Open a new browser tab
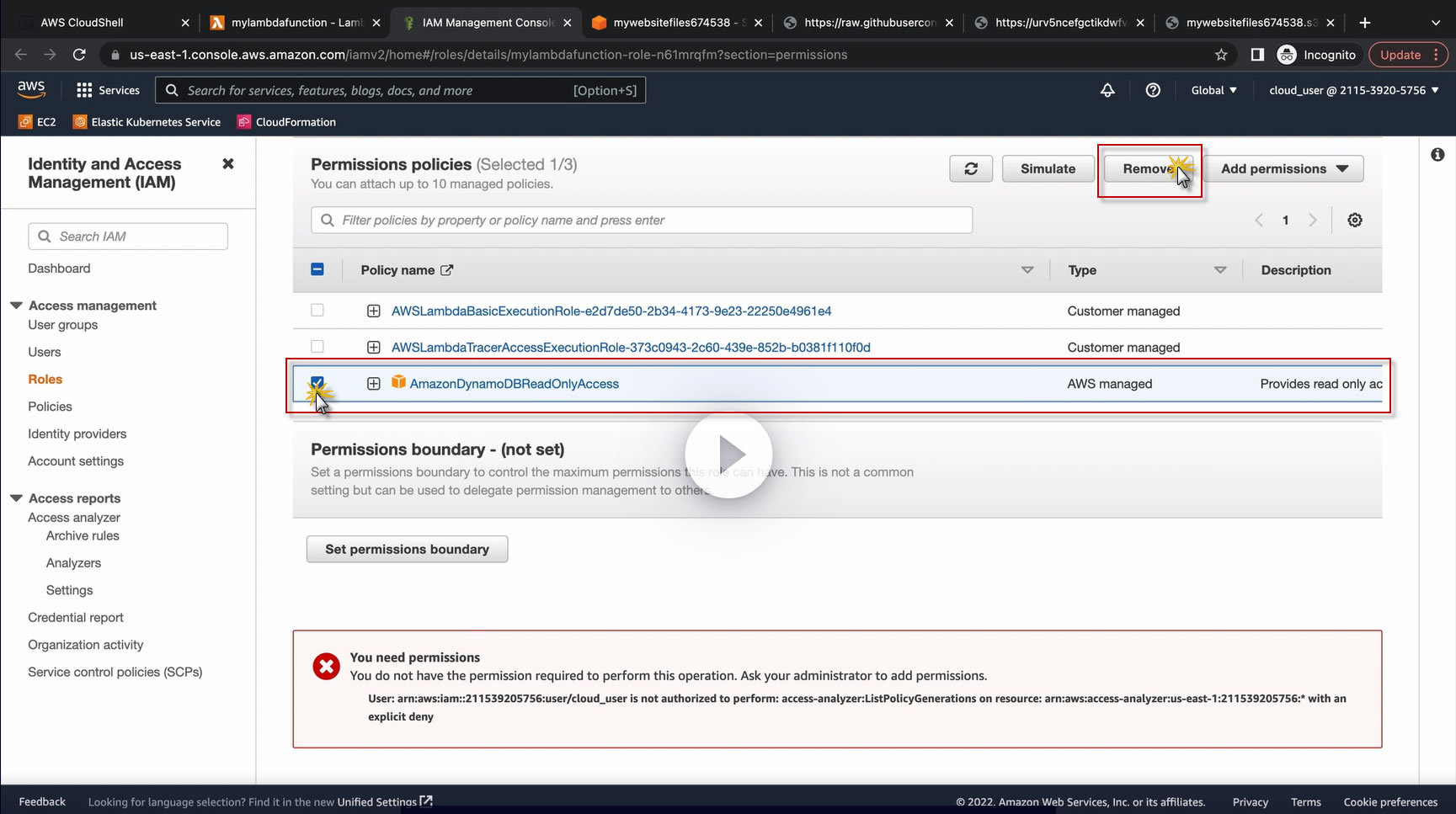This screenshot has height=814, width=1456. coord(1365,23)
